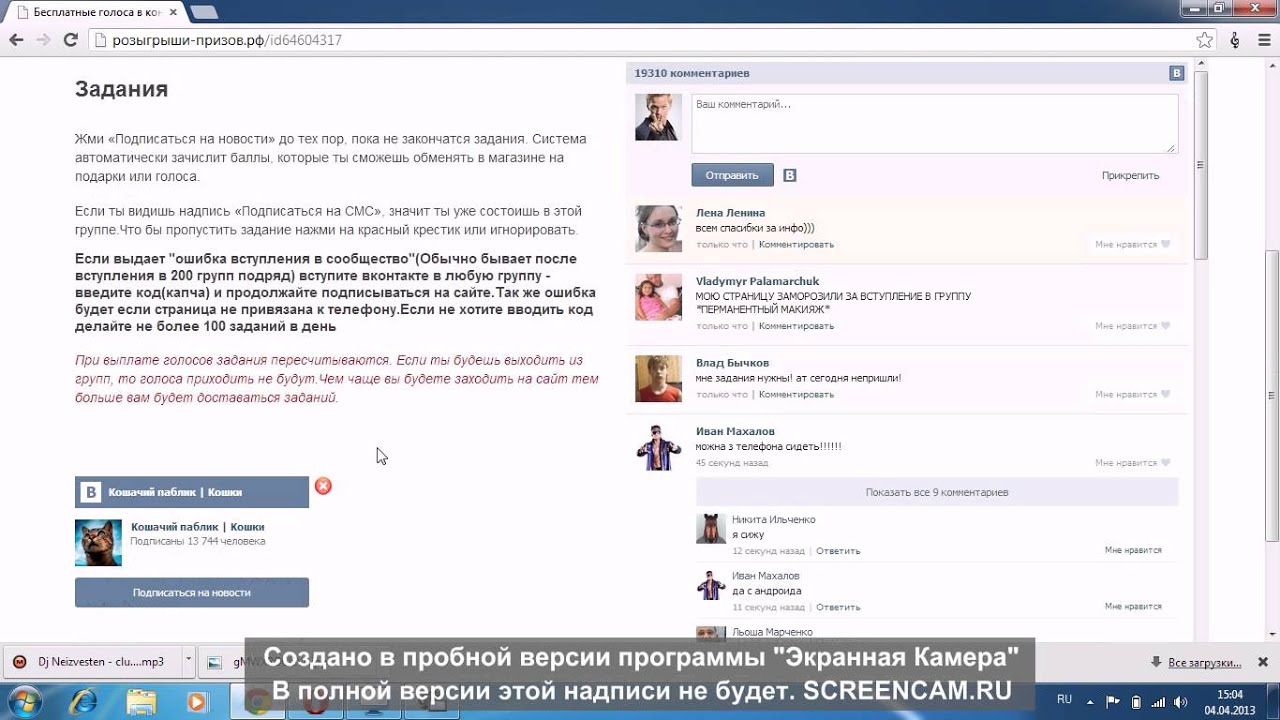Click inside the "Ваш комментарий" text box

(x=933, y=123)
